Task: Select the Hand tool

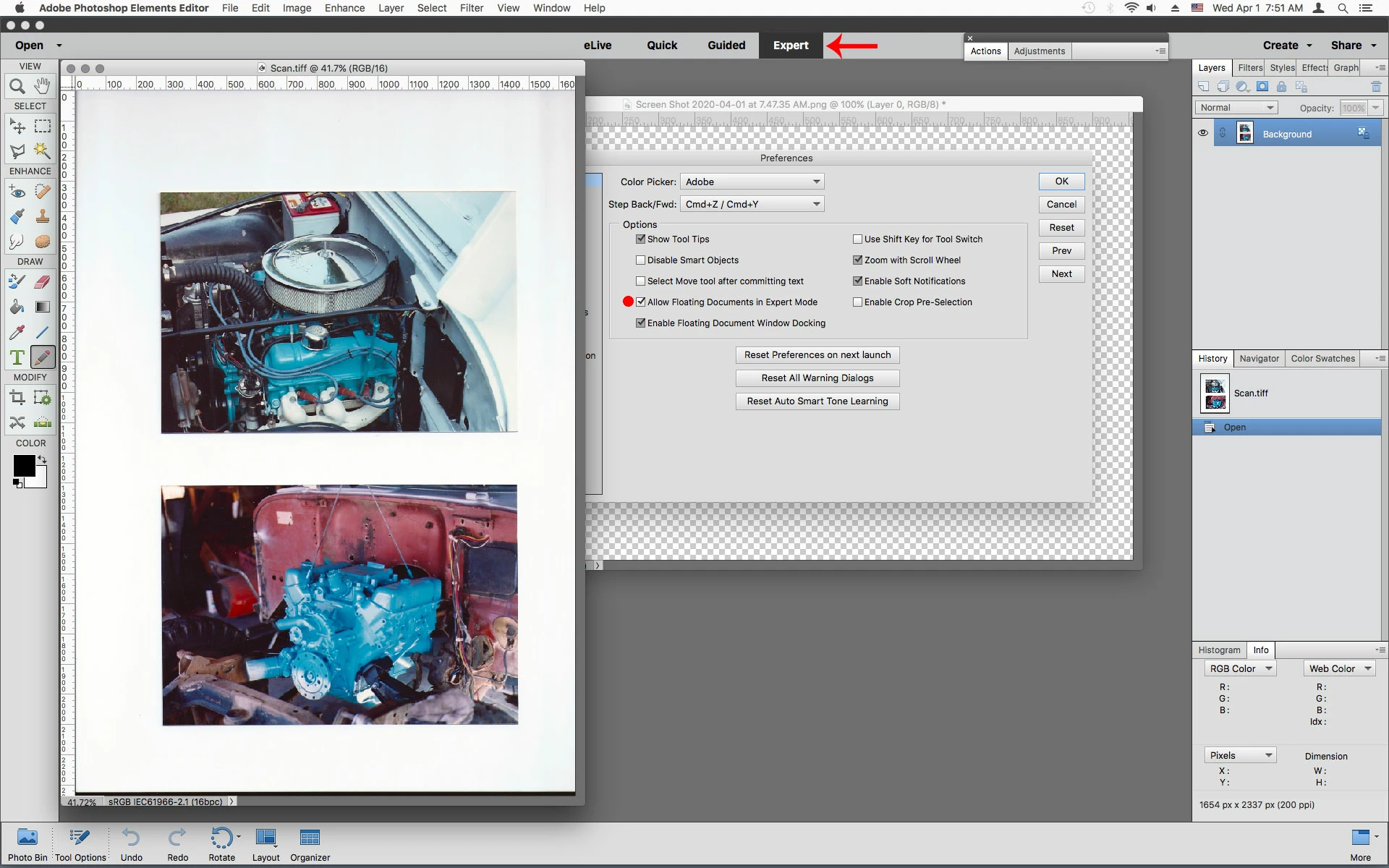Action: [43, 86]
